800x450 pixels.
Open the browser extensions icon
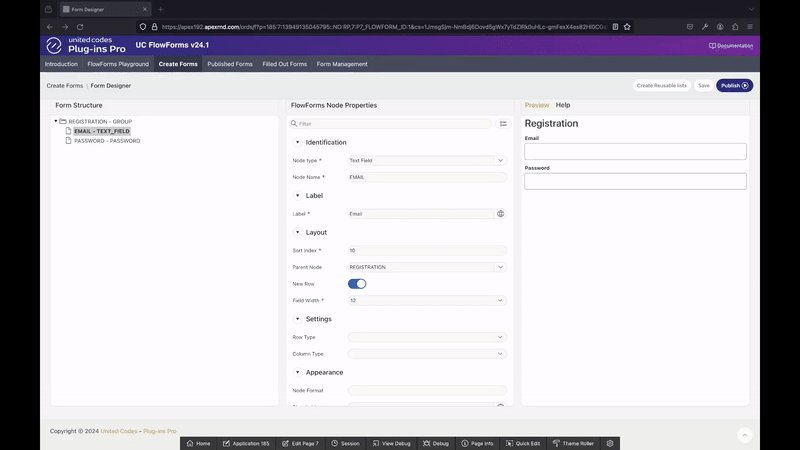tap(735, 27)
